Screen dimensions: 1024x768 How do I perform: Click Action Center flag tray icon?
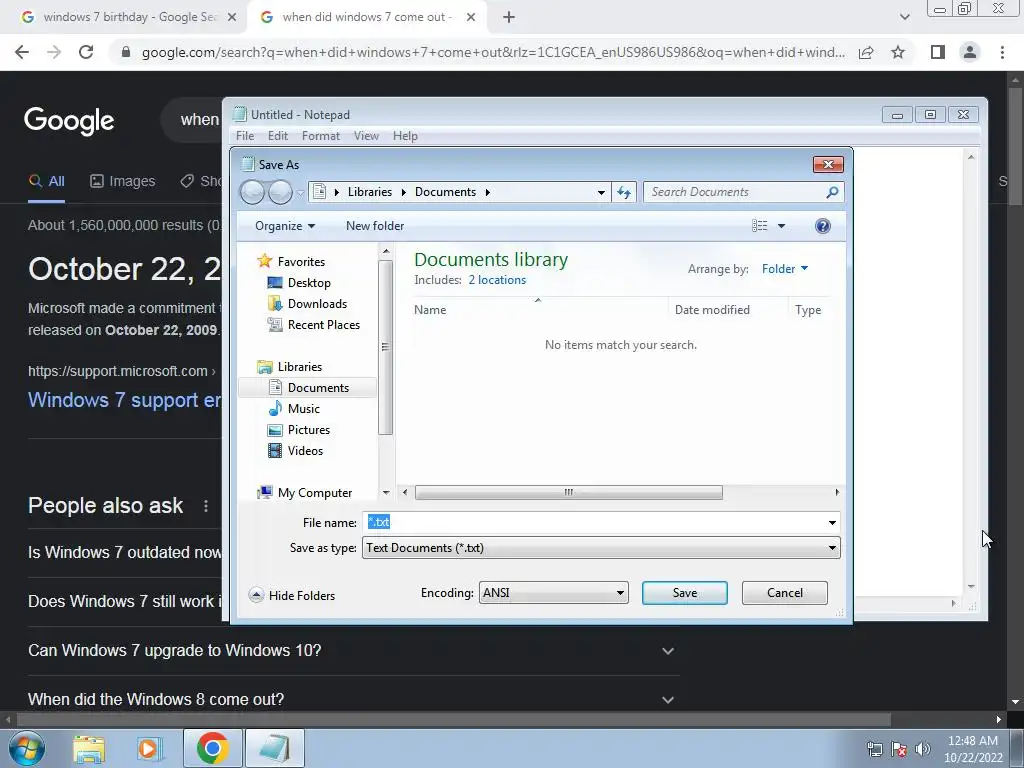pos(899,749)
